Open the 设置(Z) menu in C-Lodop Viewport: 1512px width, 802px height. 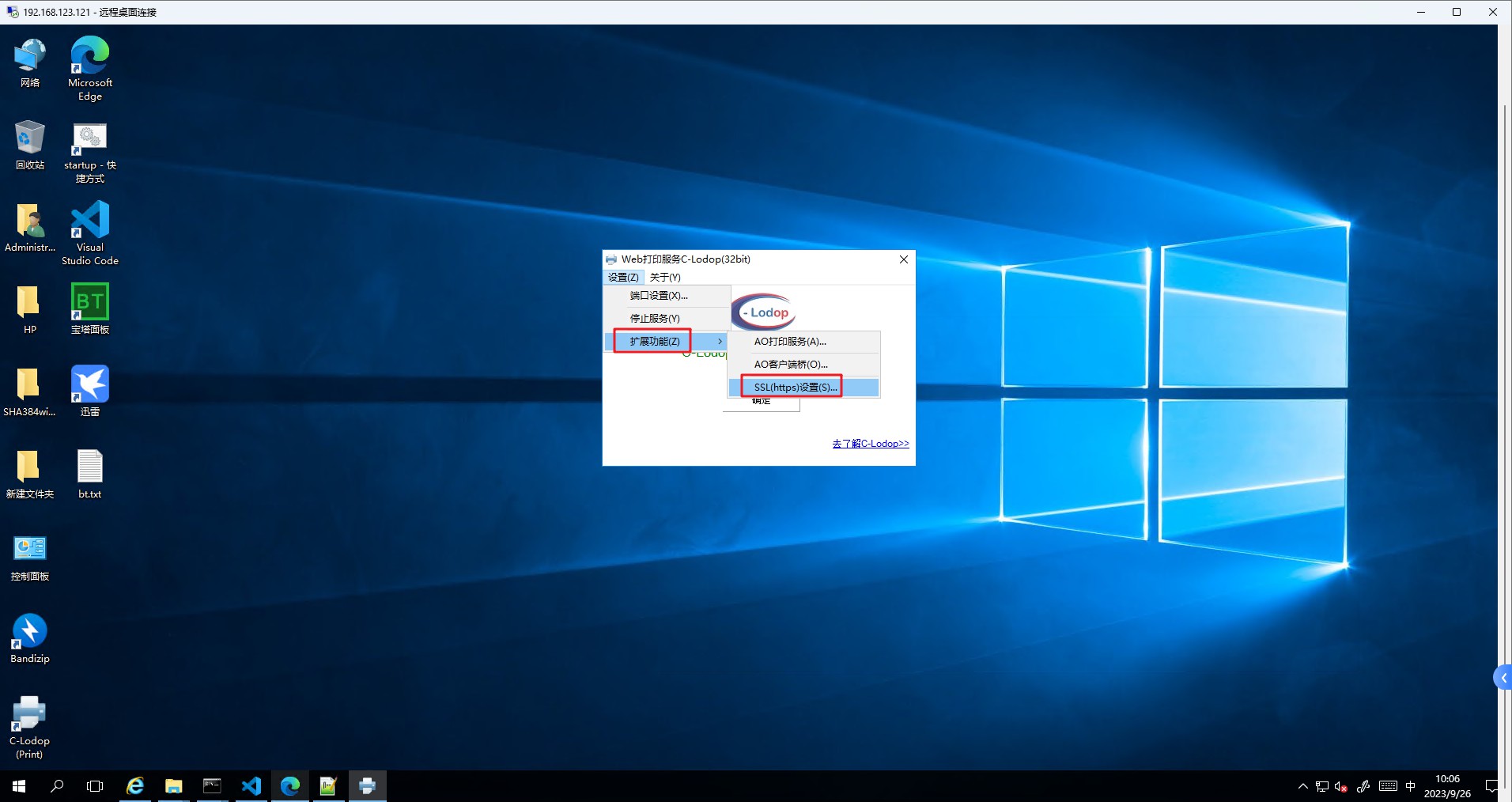(x=623, y=277)
